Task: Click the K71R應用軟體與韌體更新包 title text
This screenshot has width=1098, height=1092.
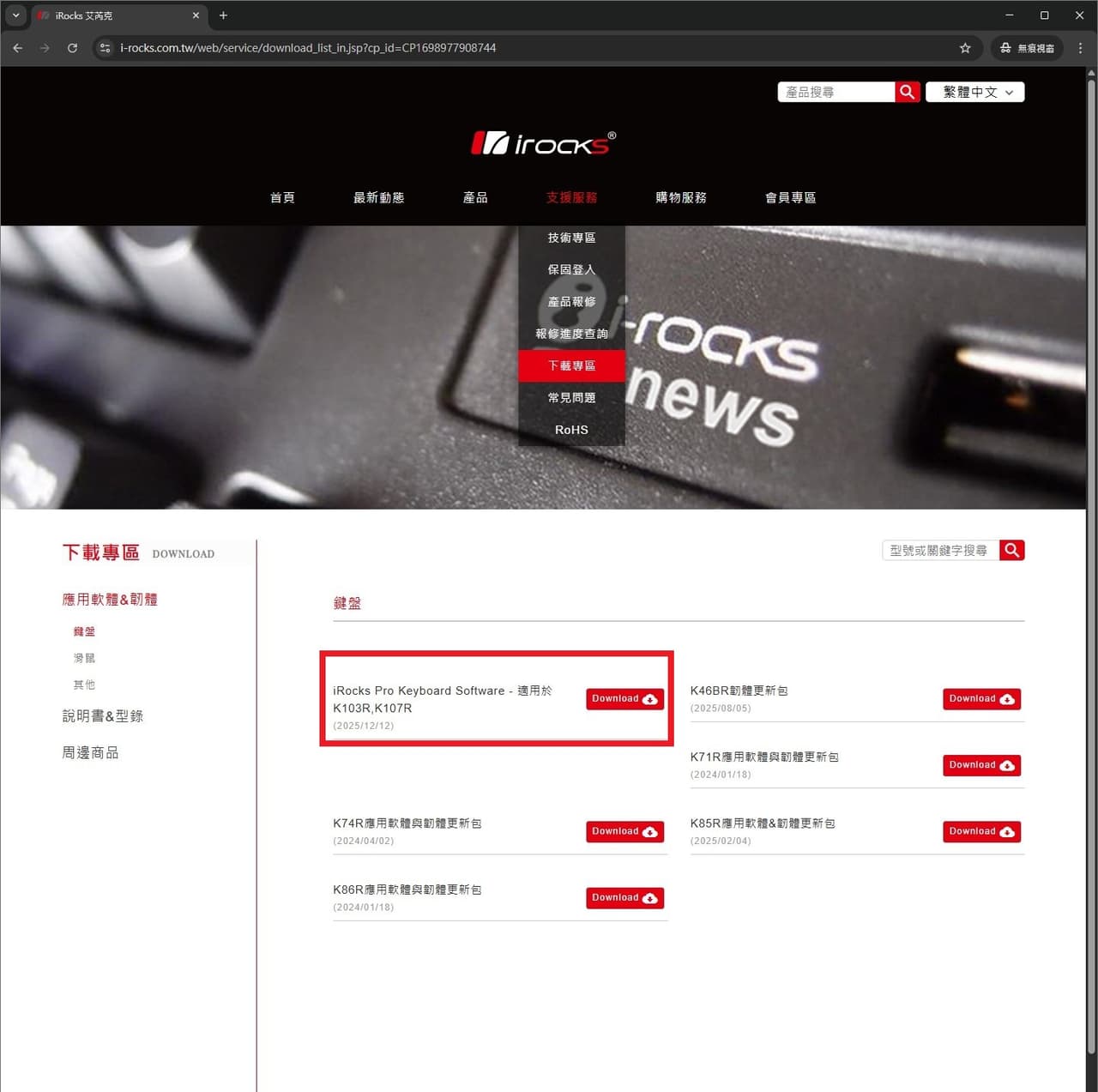Action: tap(764, 757)
